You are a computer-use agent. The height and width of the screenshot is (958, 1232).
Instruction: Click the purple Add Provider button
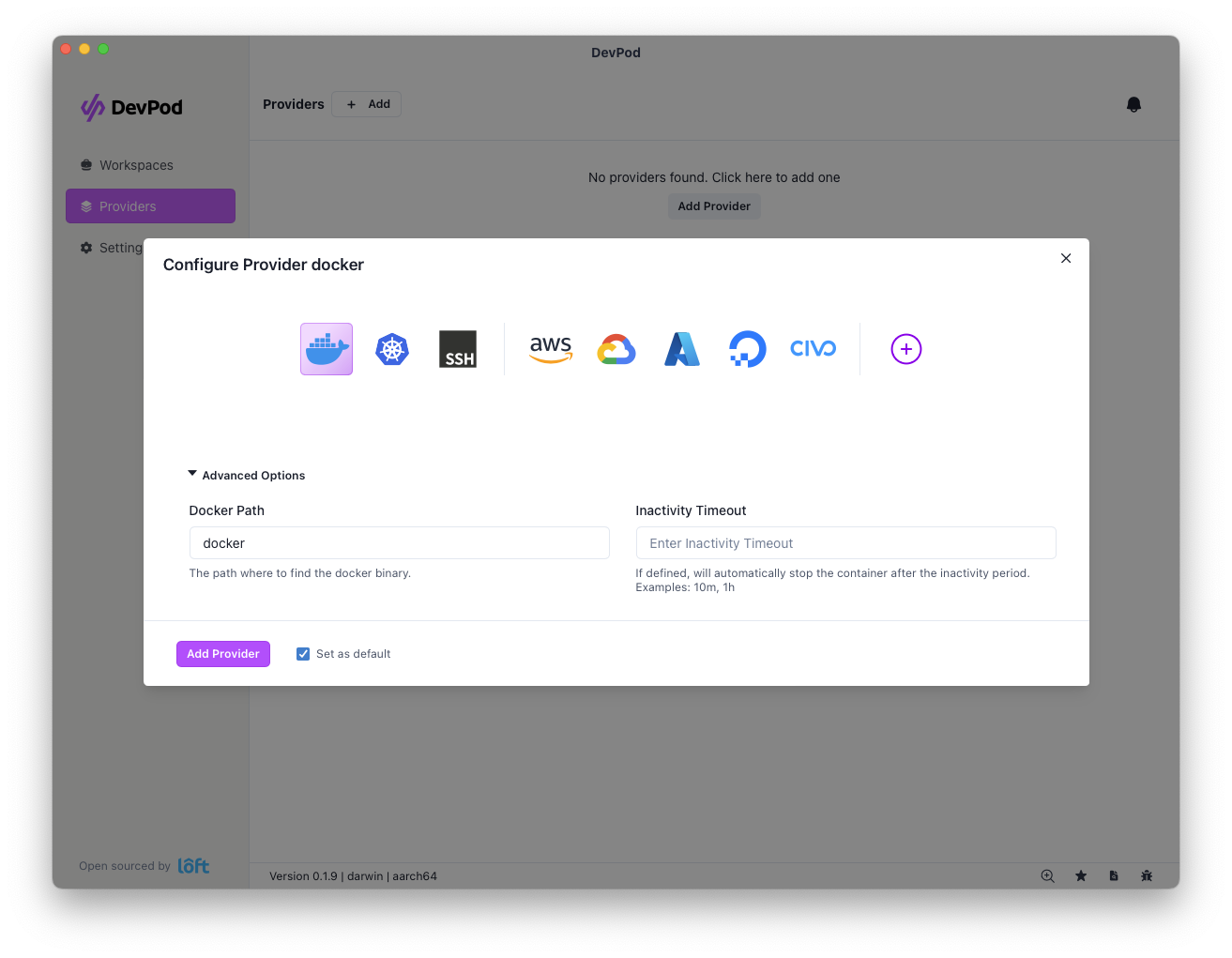pyautogui.click(x=222, y=653)
